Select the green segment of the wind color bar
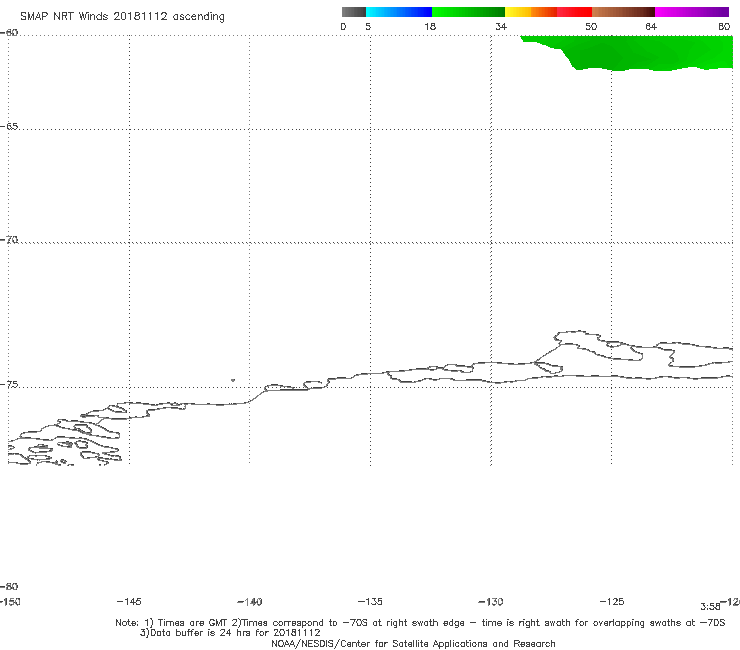Viewport: 740px width, 650px height. click(x=468, y=12)
